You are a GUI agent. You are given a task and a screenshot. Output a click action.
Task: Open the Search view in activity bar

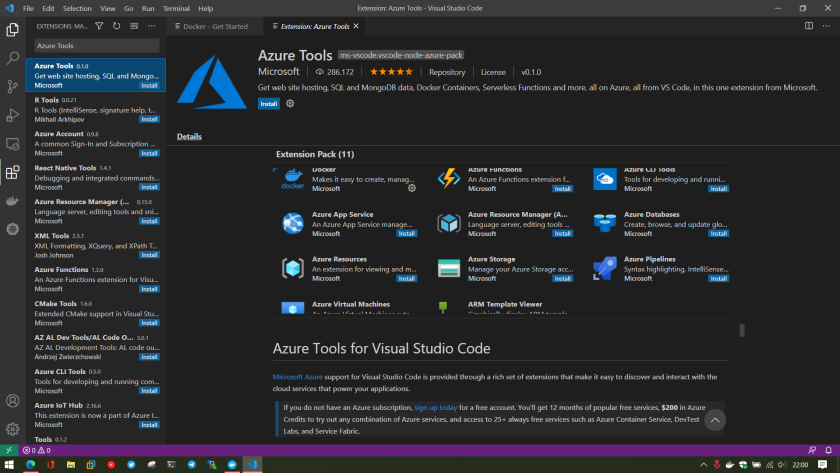click(x=12, y=58)
